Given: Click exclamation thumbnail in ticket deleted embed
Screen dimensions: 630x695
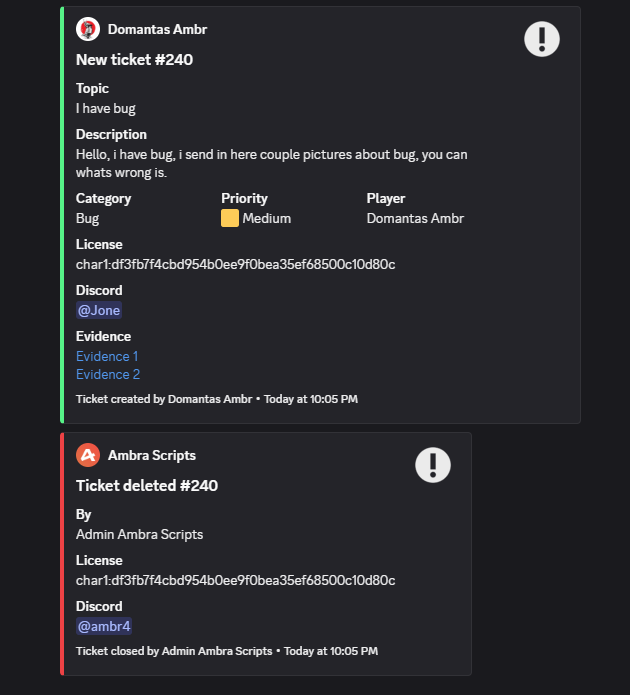Looking at the screenshot, I should coord(432,465).
